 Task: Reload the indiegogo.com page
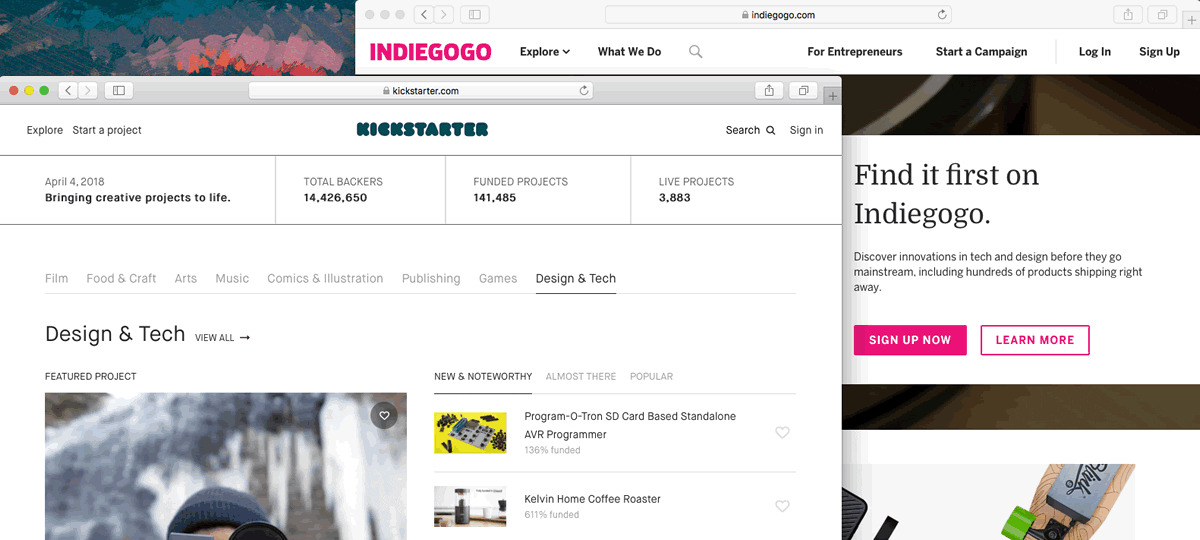(x=941, y=15)
